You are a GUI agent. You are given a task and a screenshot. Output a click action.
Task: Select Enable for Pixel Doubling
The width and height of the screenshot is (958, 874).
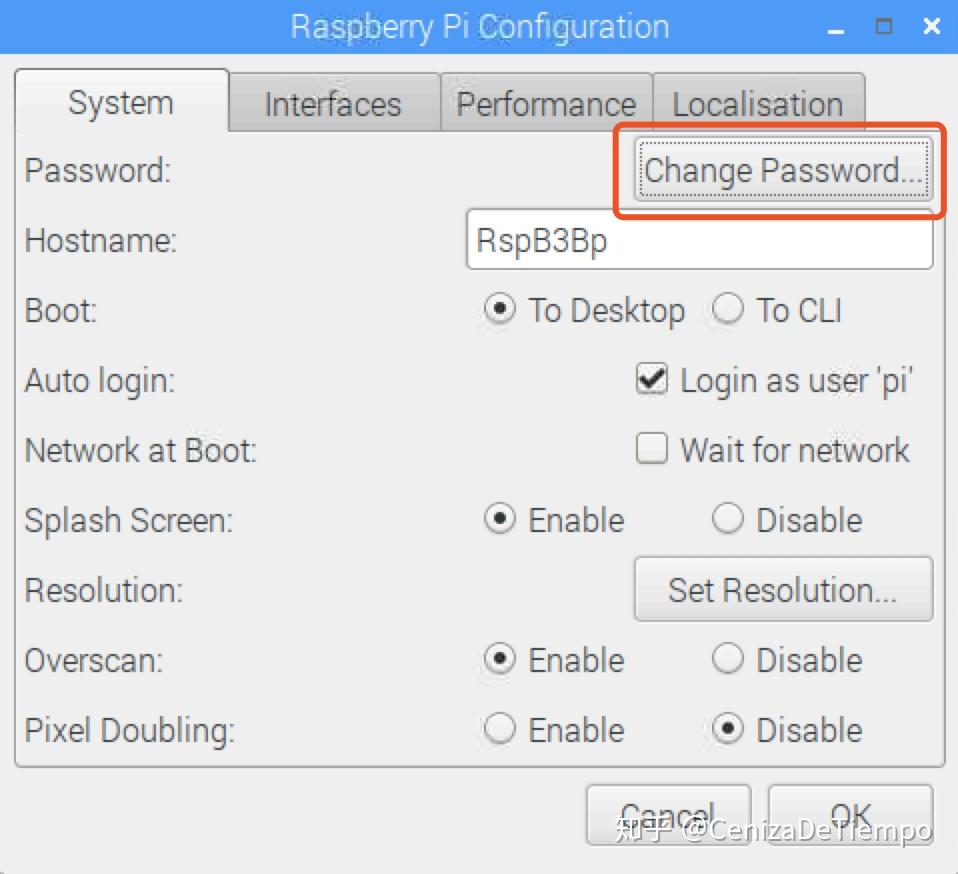tap(500, 730)
